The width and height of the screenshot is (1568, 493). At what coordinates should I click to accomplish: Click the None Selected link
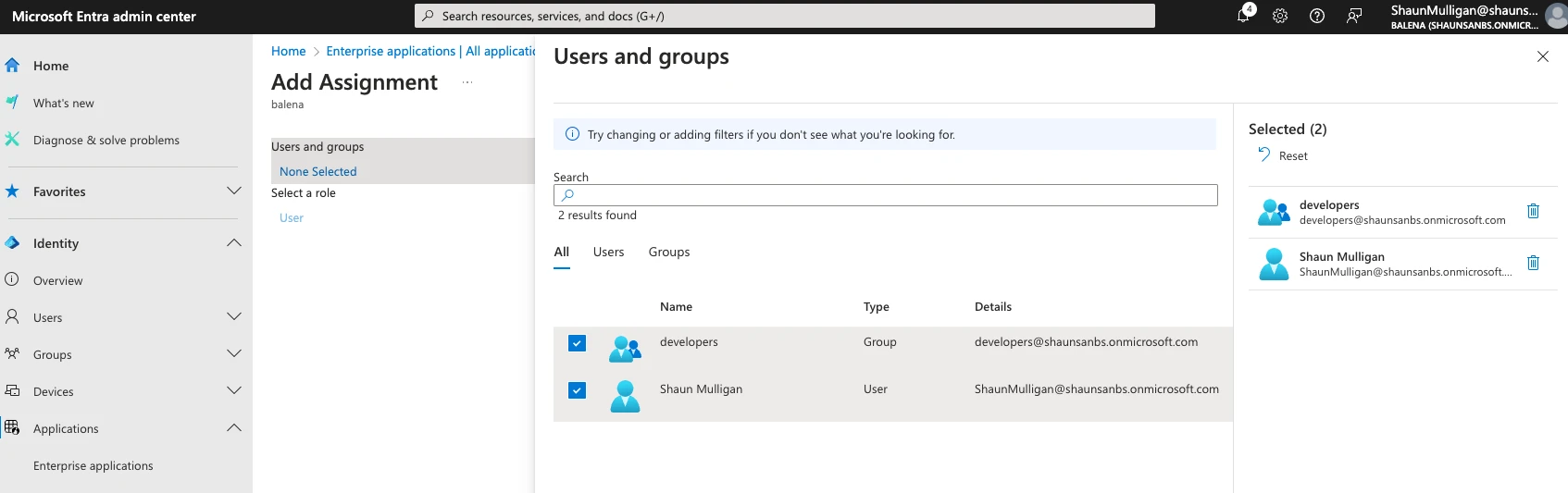[317, 171]
